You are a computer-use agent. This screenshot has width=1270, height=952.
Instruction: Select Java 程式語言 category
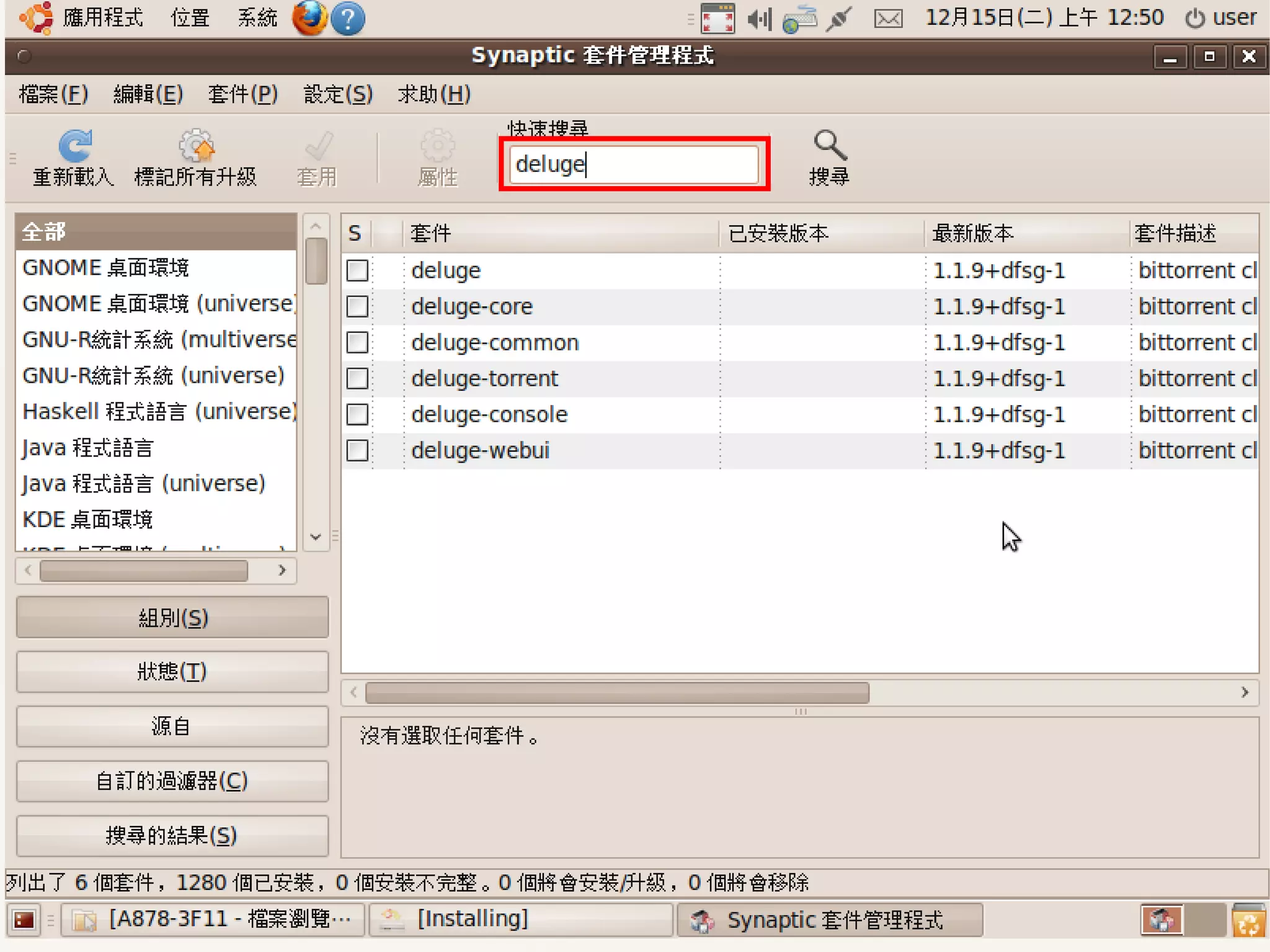[x=156, y=448]
